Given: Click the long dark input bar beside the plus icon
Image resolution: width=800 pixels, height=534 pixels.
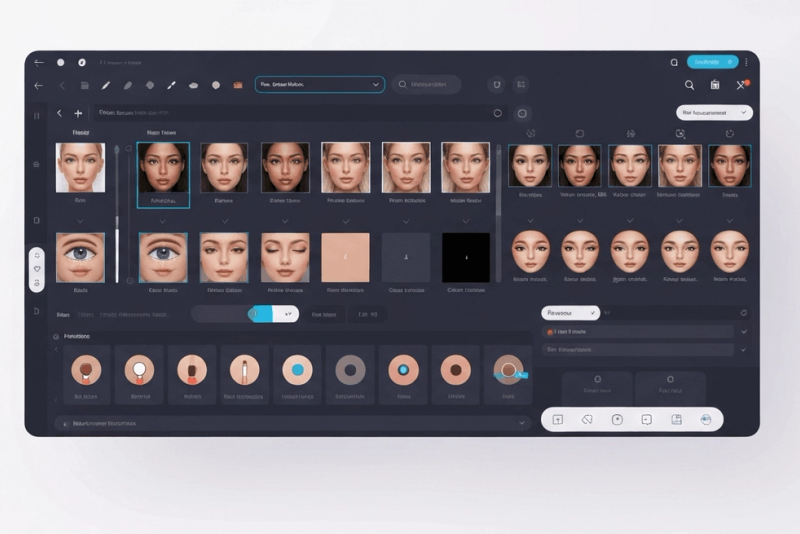Looking at the screenshot, I should click(x=301, y=113).
